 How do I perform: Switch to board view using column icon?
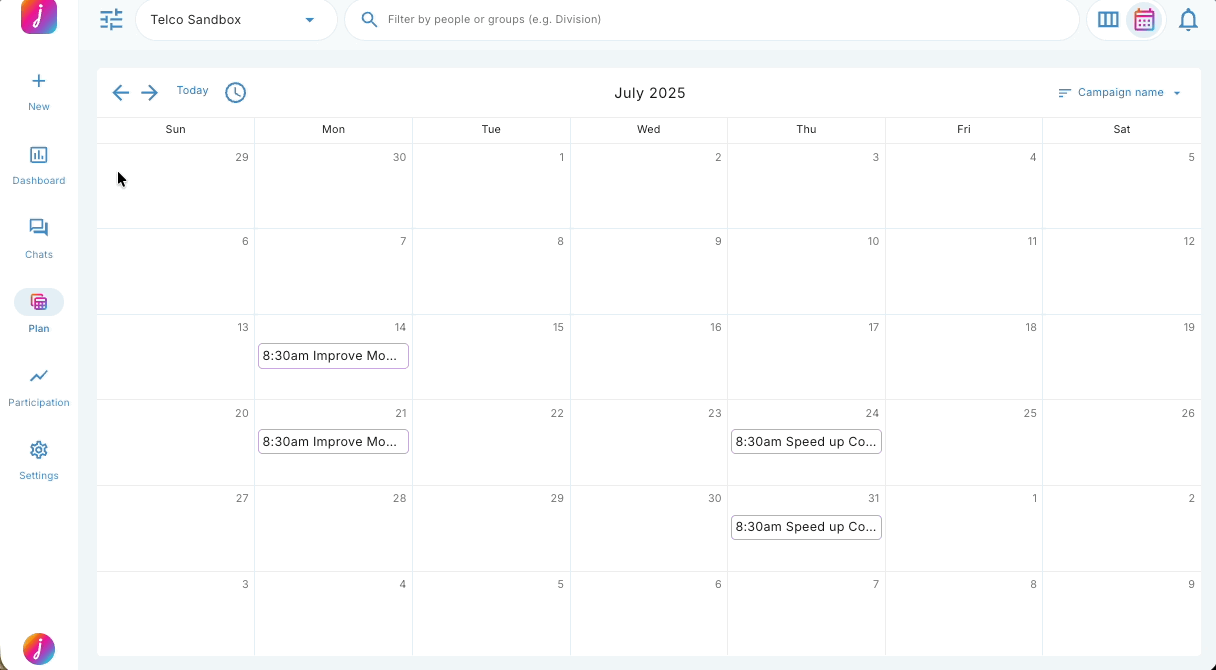pos(1108,19)
